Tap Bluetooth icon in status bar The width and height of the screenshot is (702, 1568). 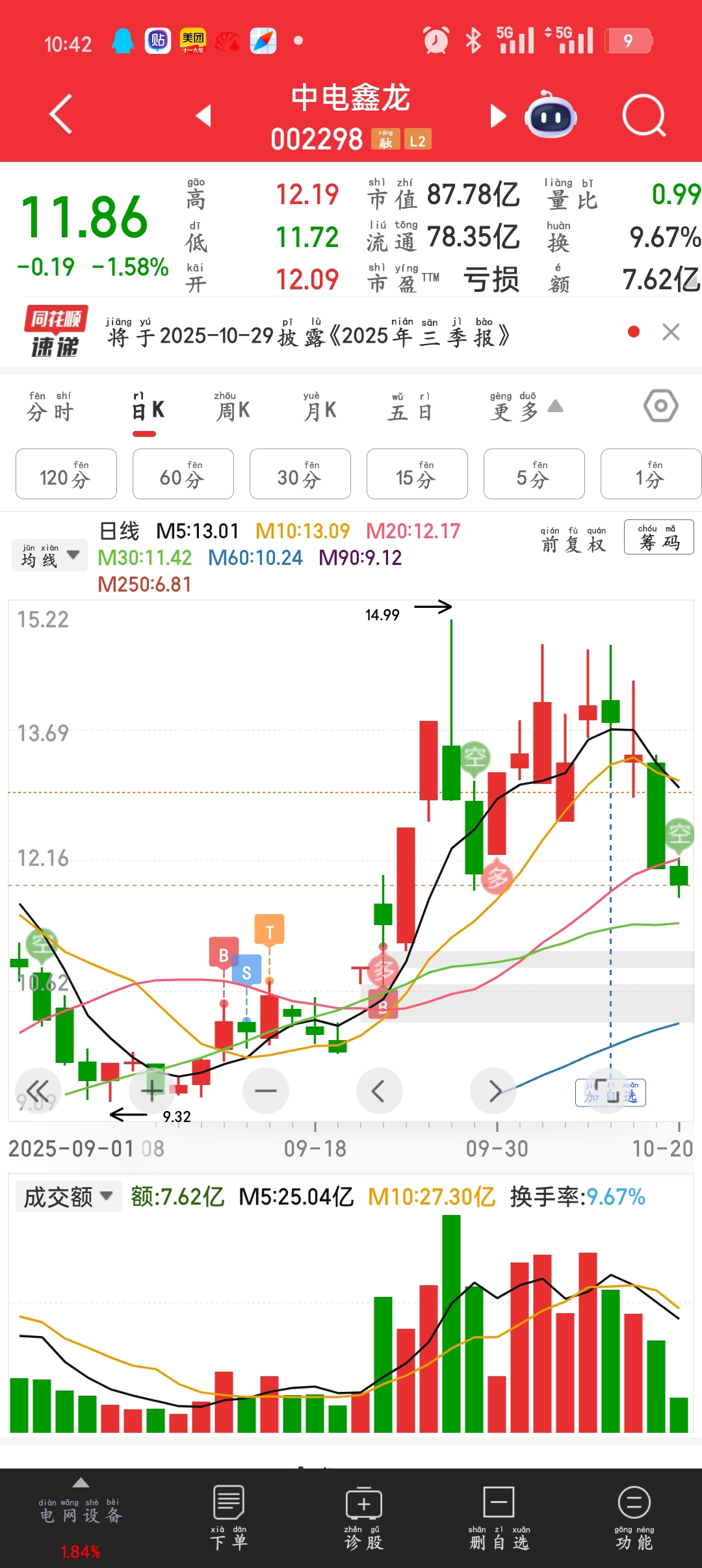click(473, 40)
